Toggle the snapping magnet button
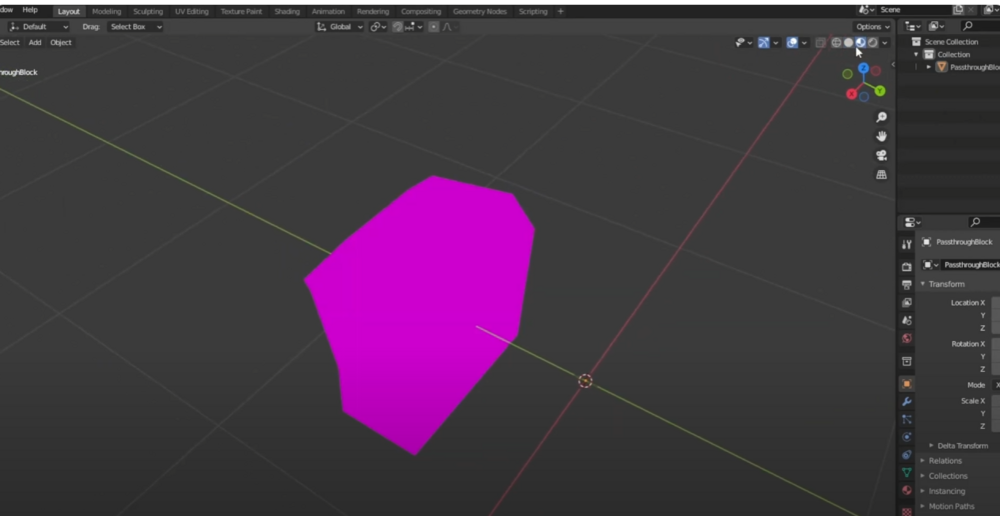Viewport: 1000px width, 516px height. 397,27
